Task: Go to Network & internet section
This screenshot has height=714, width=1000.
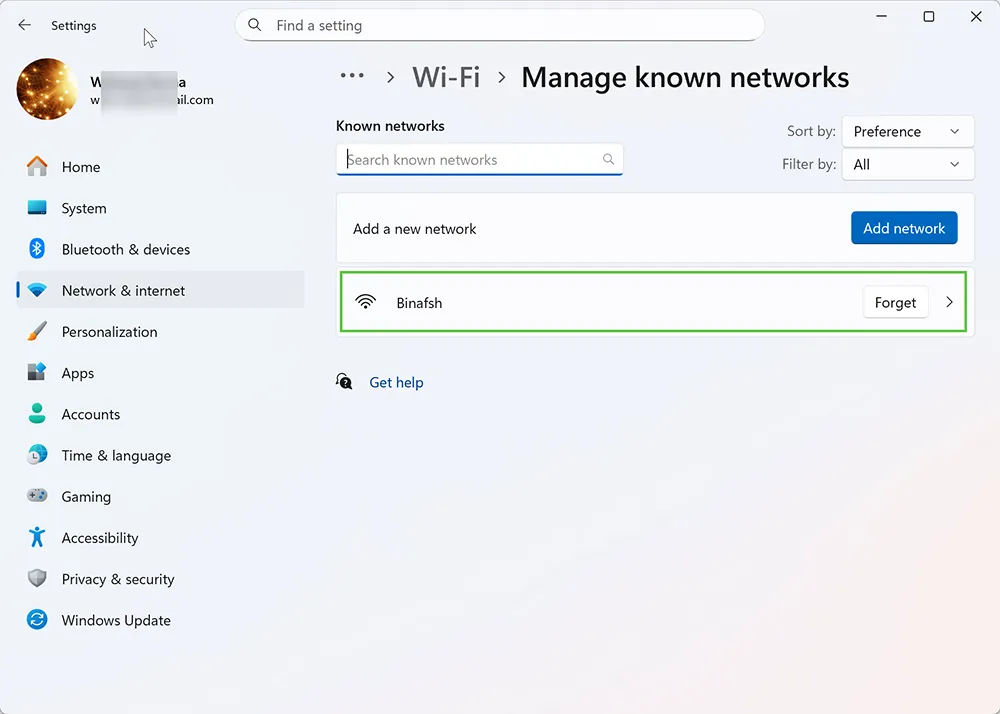Action: pos(122,290)
